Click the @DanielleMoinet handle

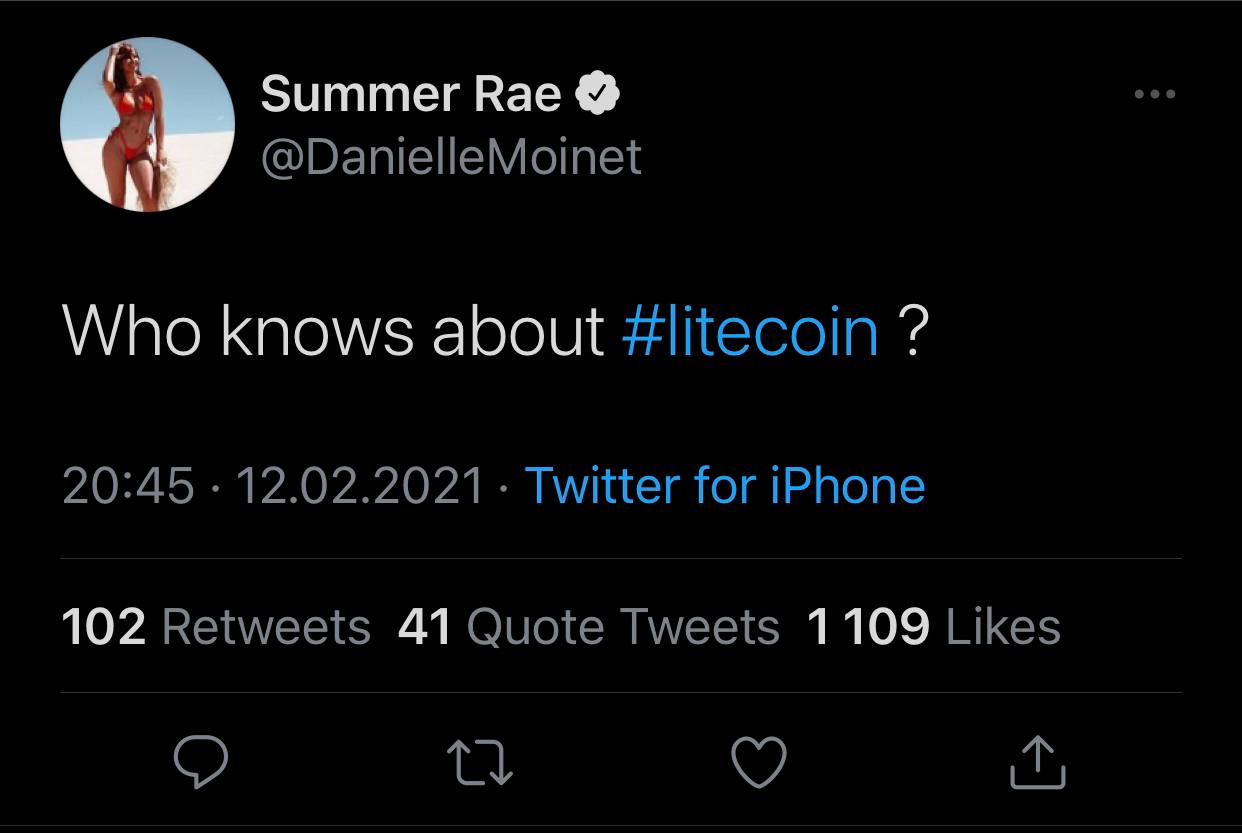click(x=451, y=156)
